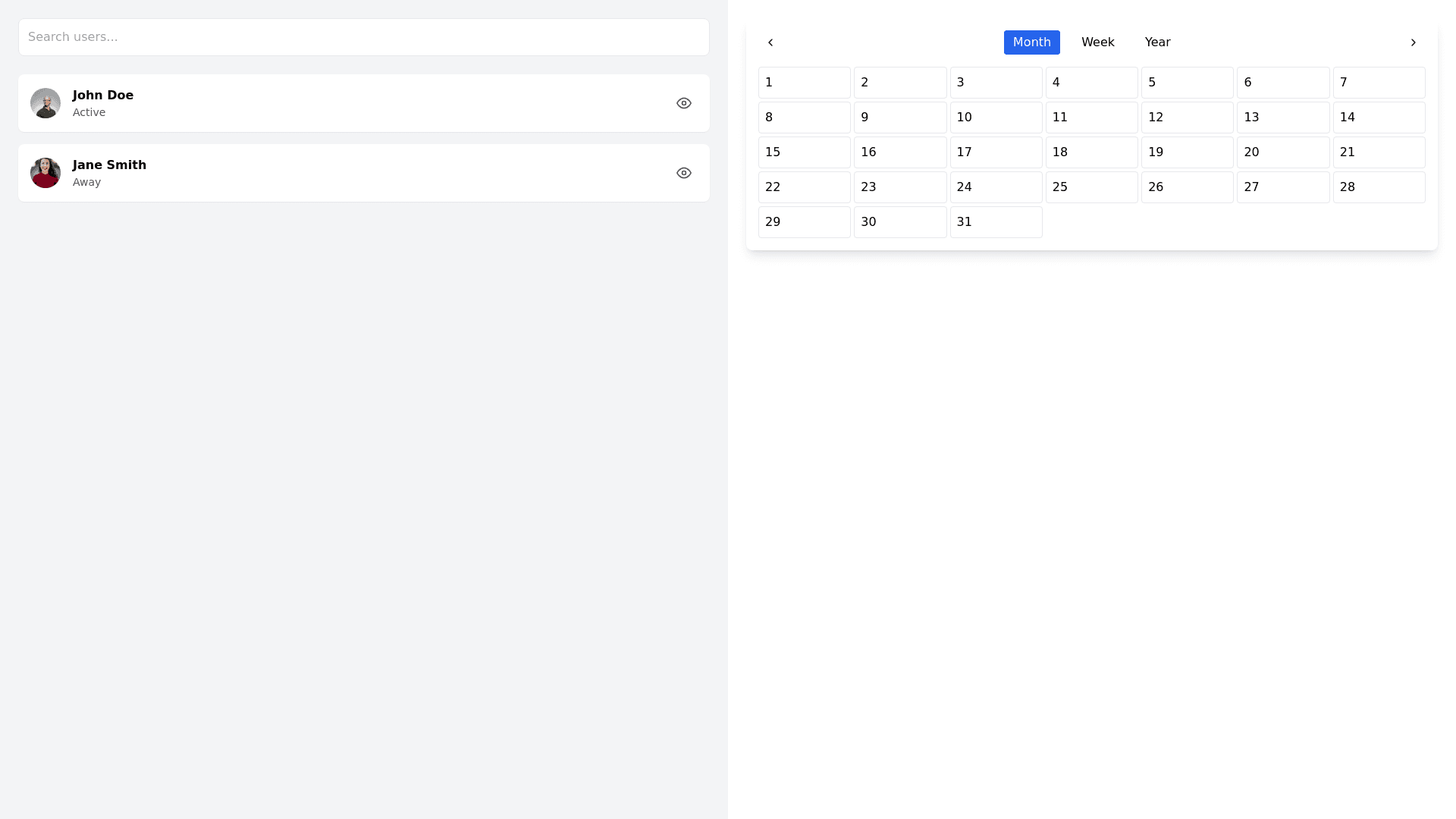Click John Doe's avatar picture
The image size is (1456, 819).
tap(45, 103)
